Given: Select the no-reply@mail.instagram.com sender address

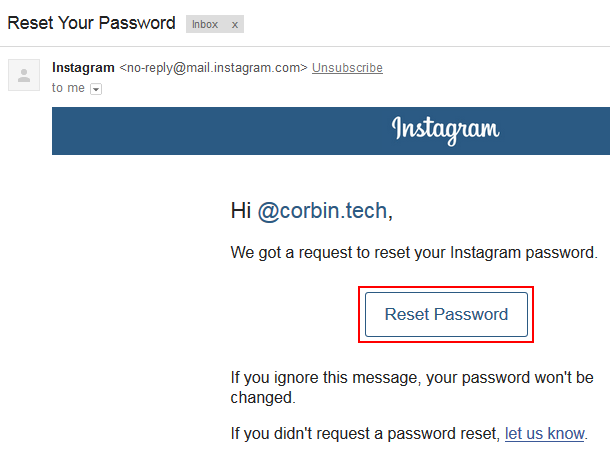Looking at the screenshot, I should 213,68.
